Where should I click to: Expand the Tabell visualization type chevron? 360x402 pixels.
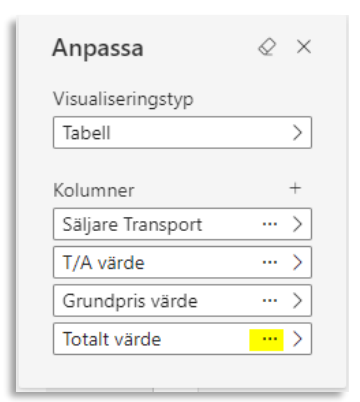point(297,133)
